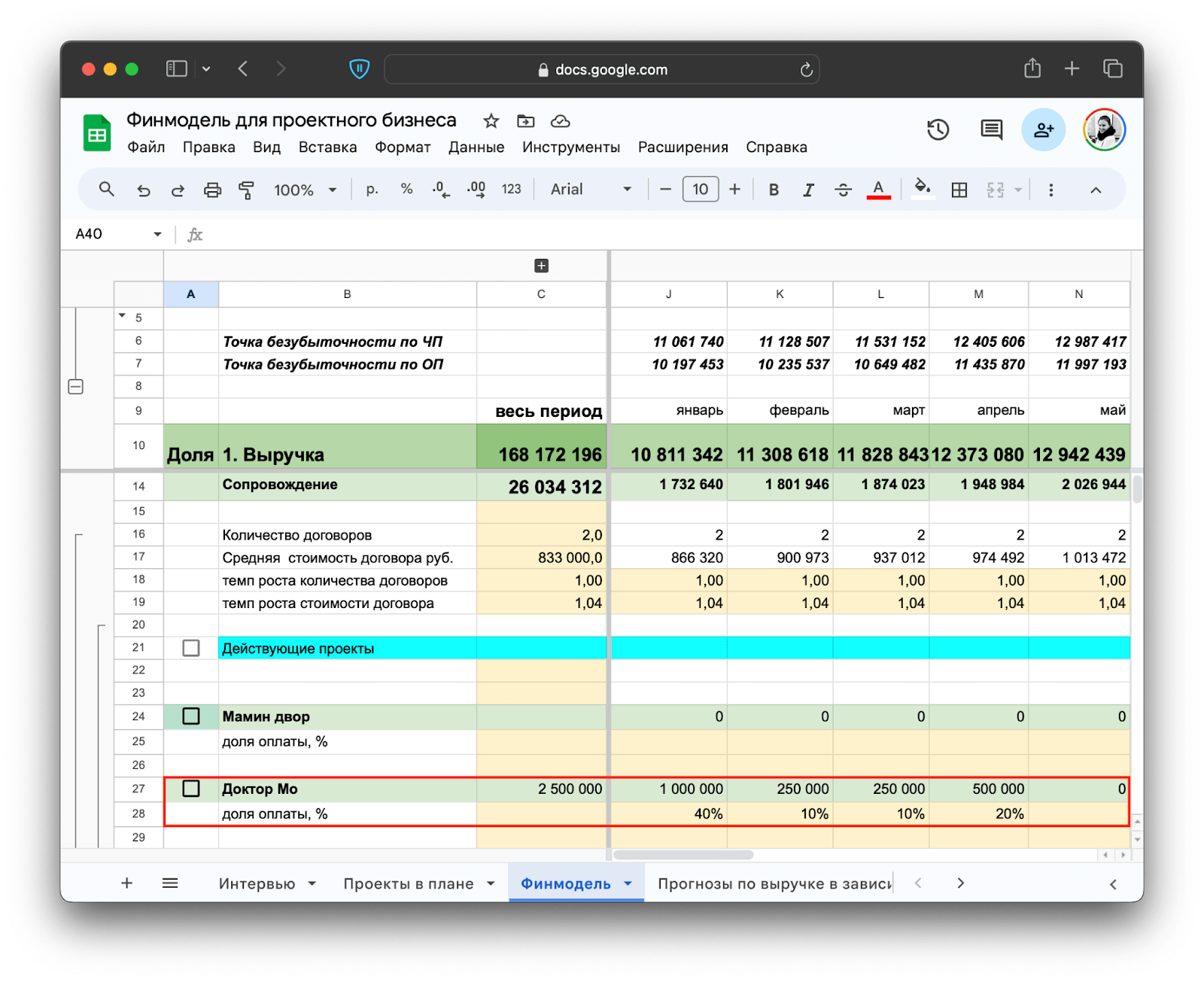The image size is (1204, 982).
Task: Star the Финмодель document
Action: [x=491, y=121]
